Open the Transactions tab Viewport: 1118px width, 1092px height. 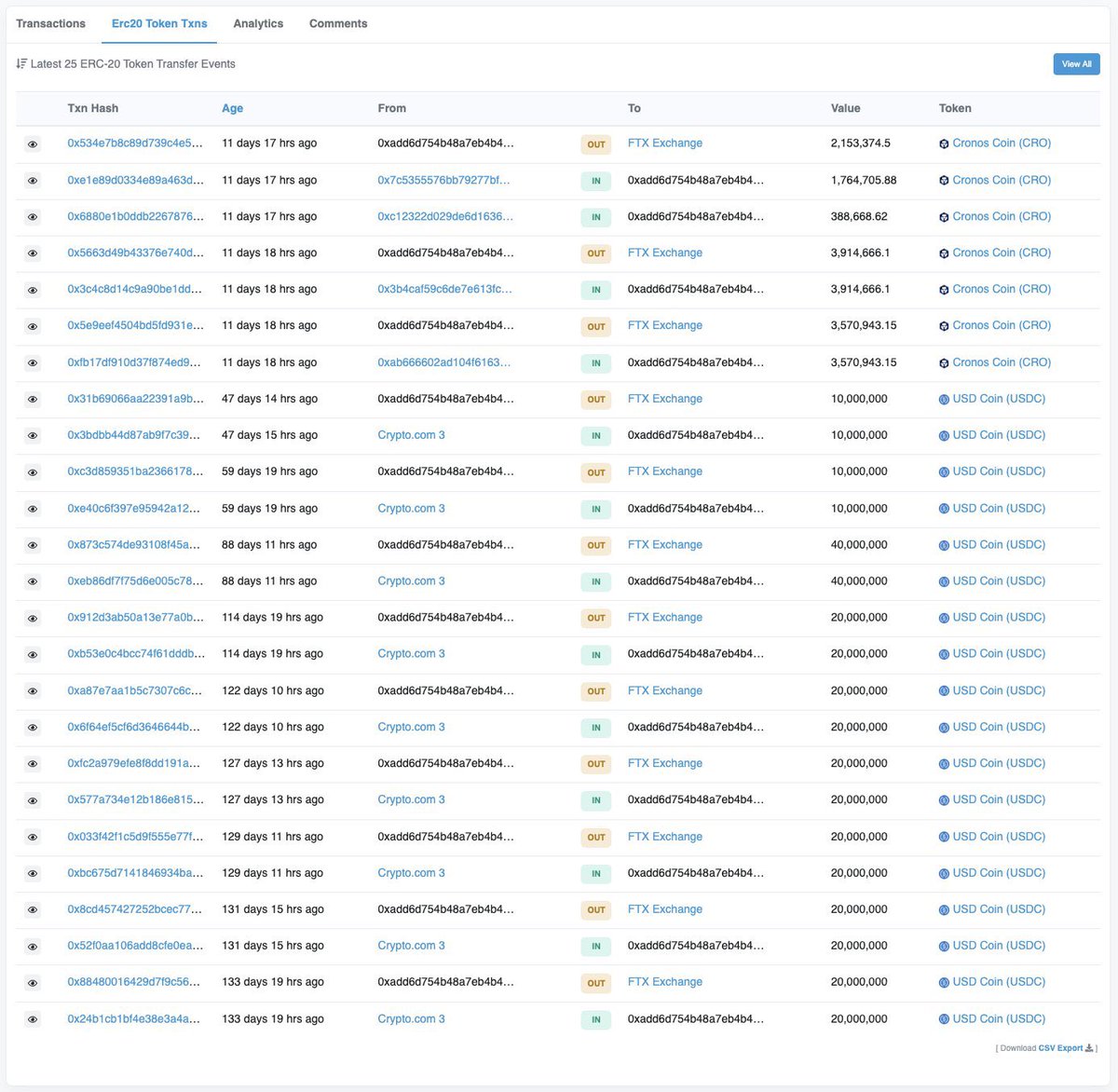[50, 23]
